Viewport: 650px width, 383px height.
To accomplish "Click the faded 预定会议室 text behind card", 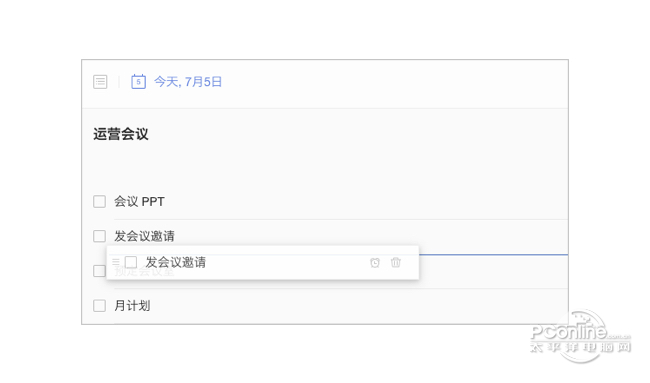I will tap(144, 272).
